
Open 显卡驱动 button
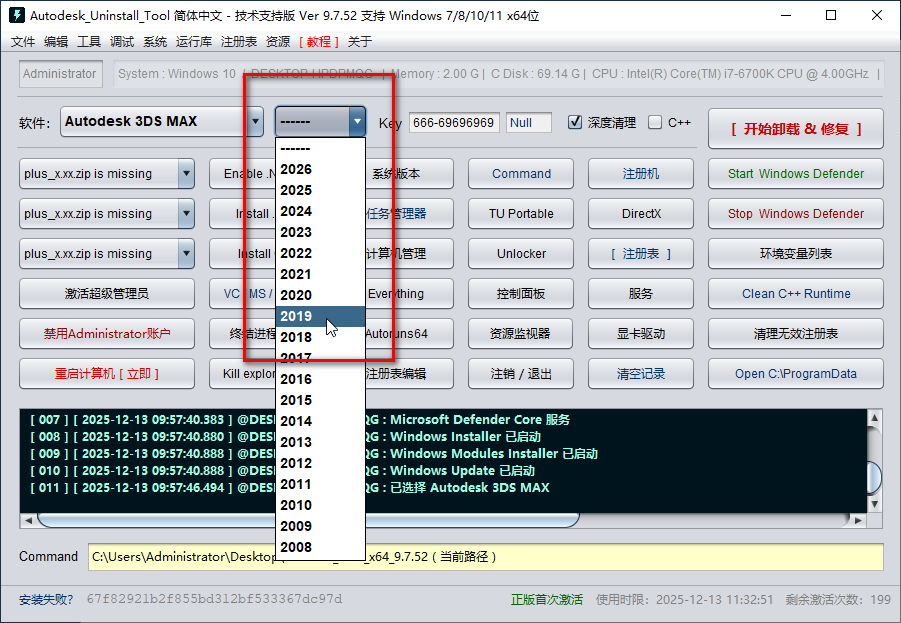click(x=641, y=333)
